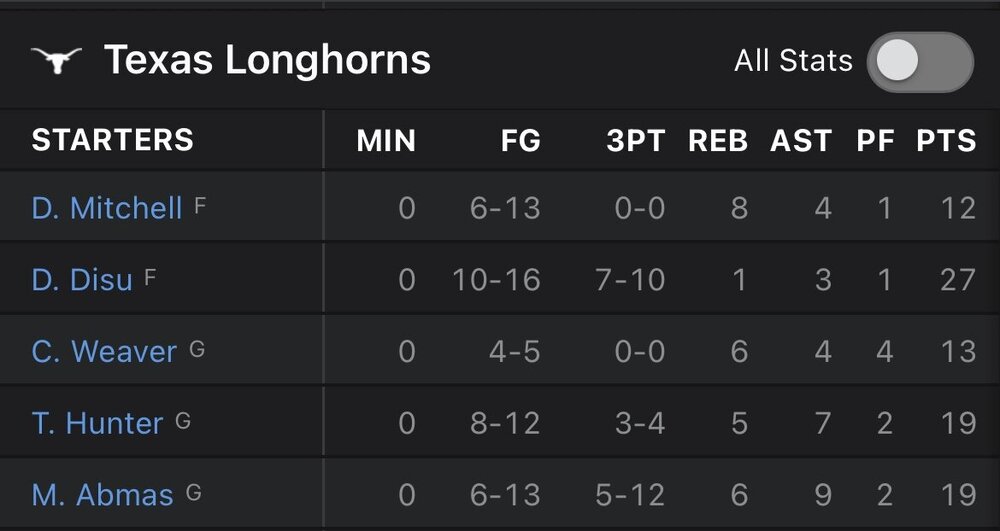1000x531 pixels.
Task: Click the 3PT column header
Action: click(635, 141)
